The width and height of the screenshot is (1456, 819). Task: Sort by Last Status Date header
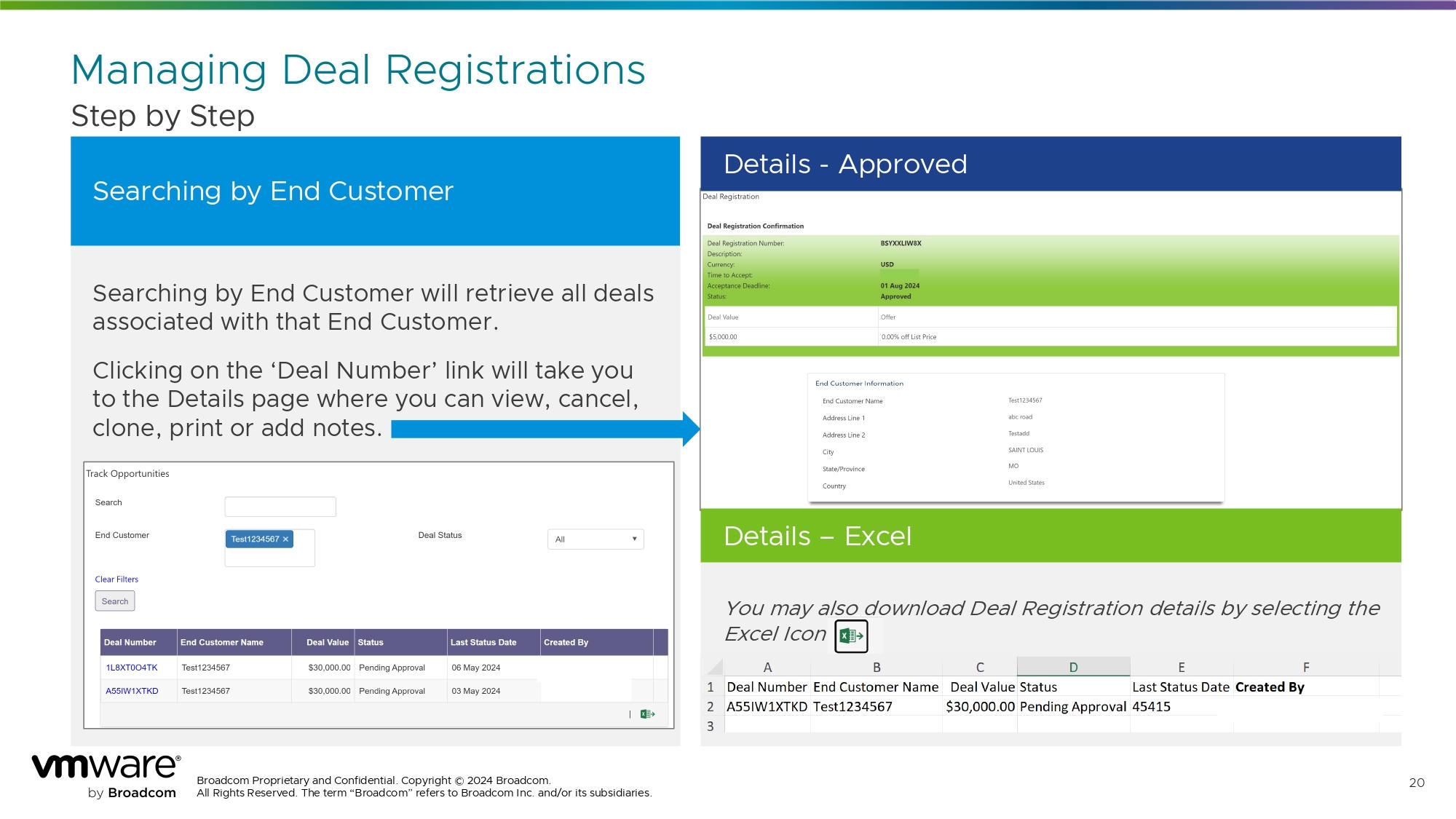point(483,642)
